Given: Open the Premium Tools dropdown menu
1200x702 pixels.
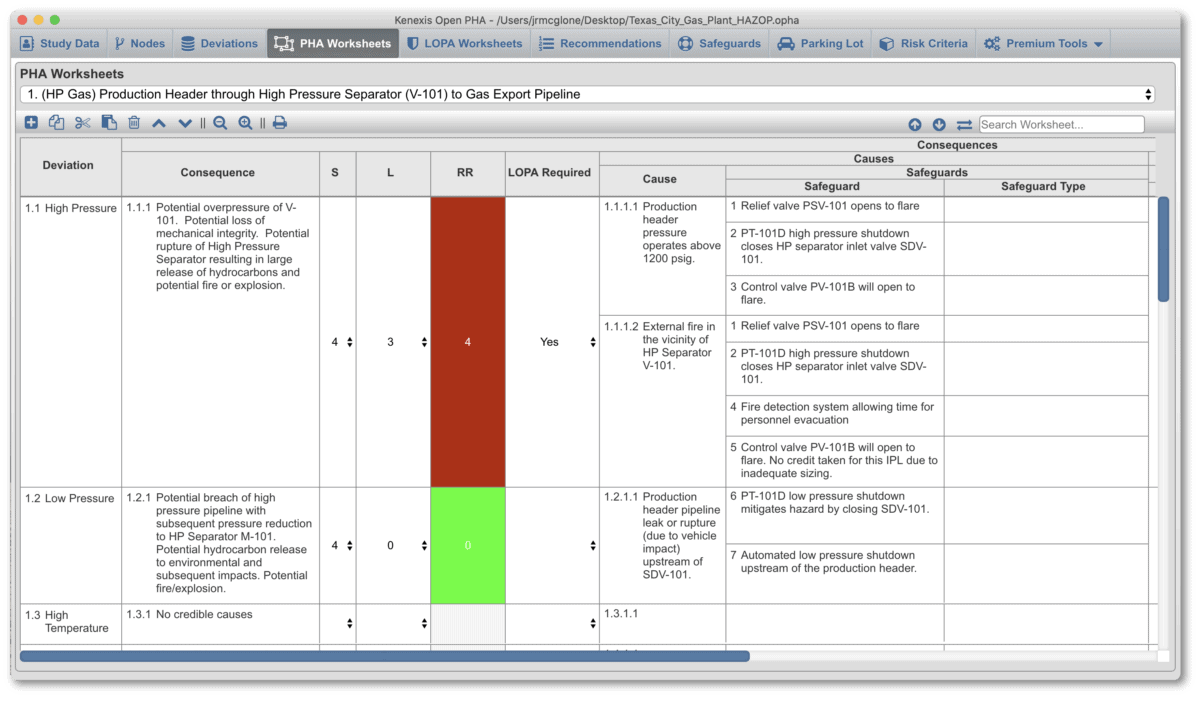Looking at the screenshot, I should click(1044, 44).
